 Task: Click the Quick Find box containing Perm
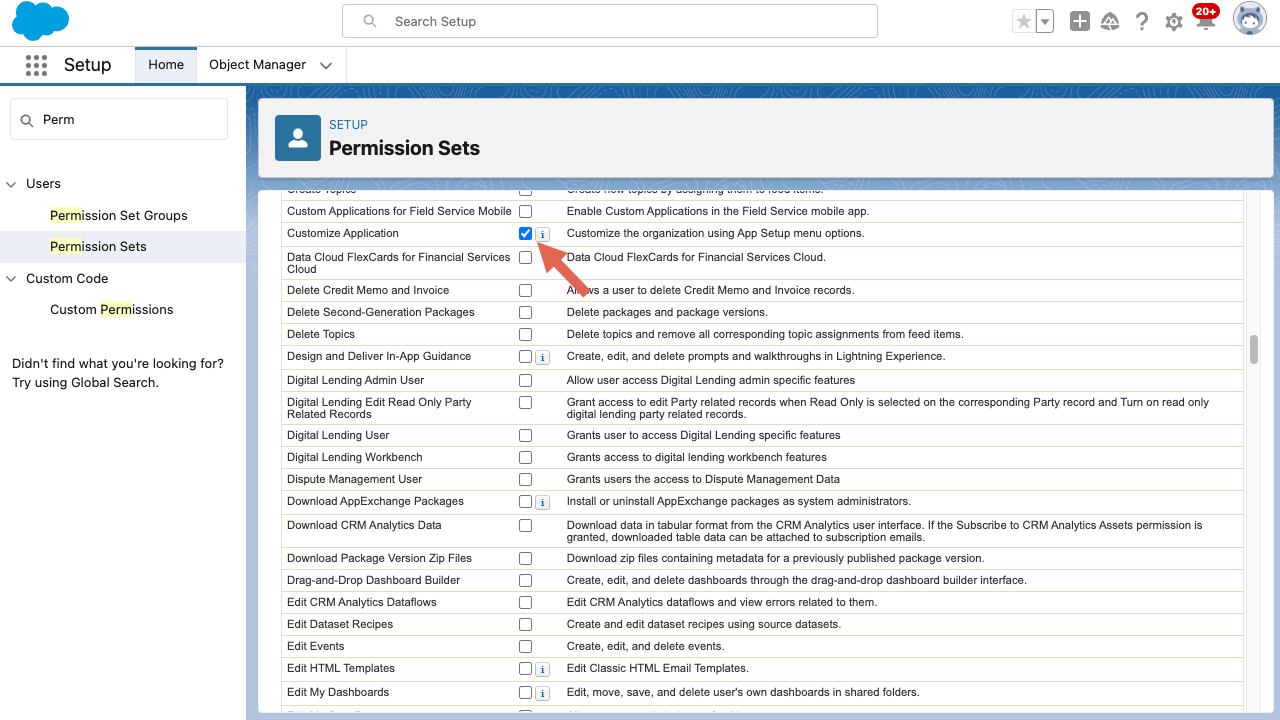tap(119, 119)
